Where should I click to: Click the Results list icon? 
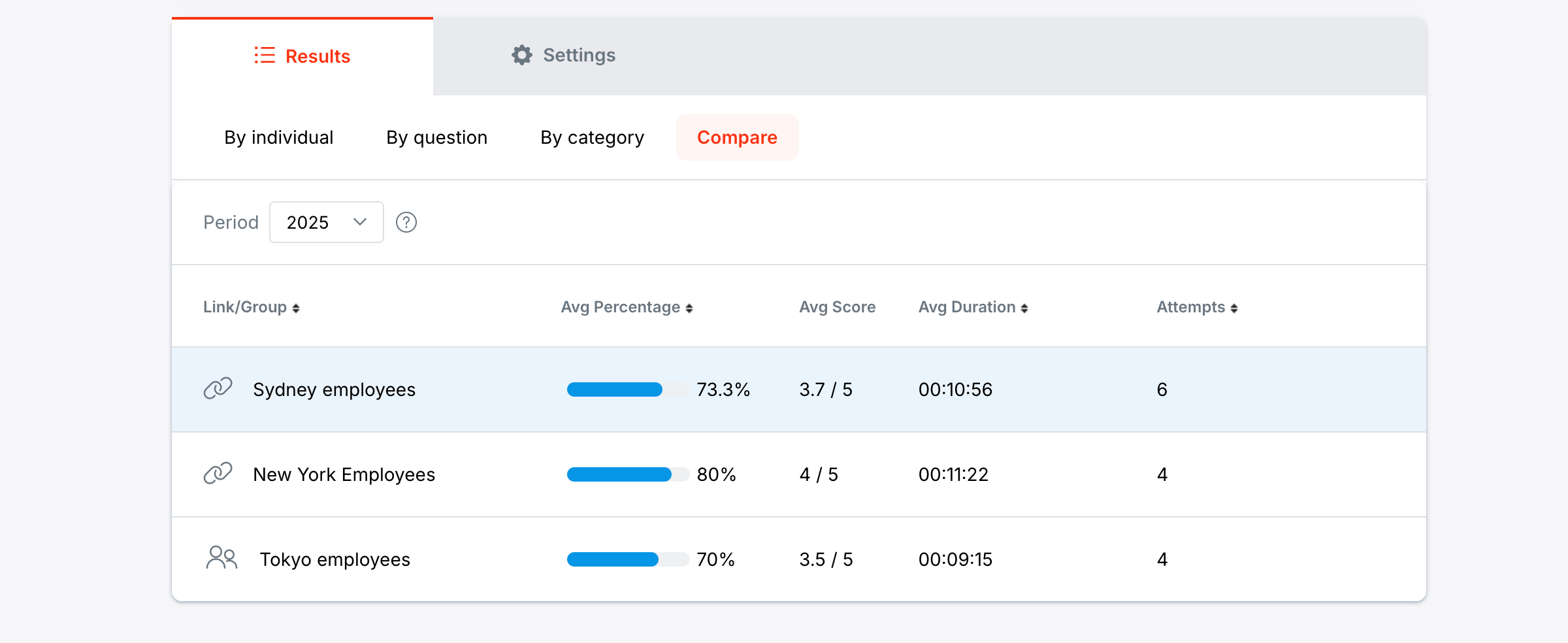click(265, 56)
